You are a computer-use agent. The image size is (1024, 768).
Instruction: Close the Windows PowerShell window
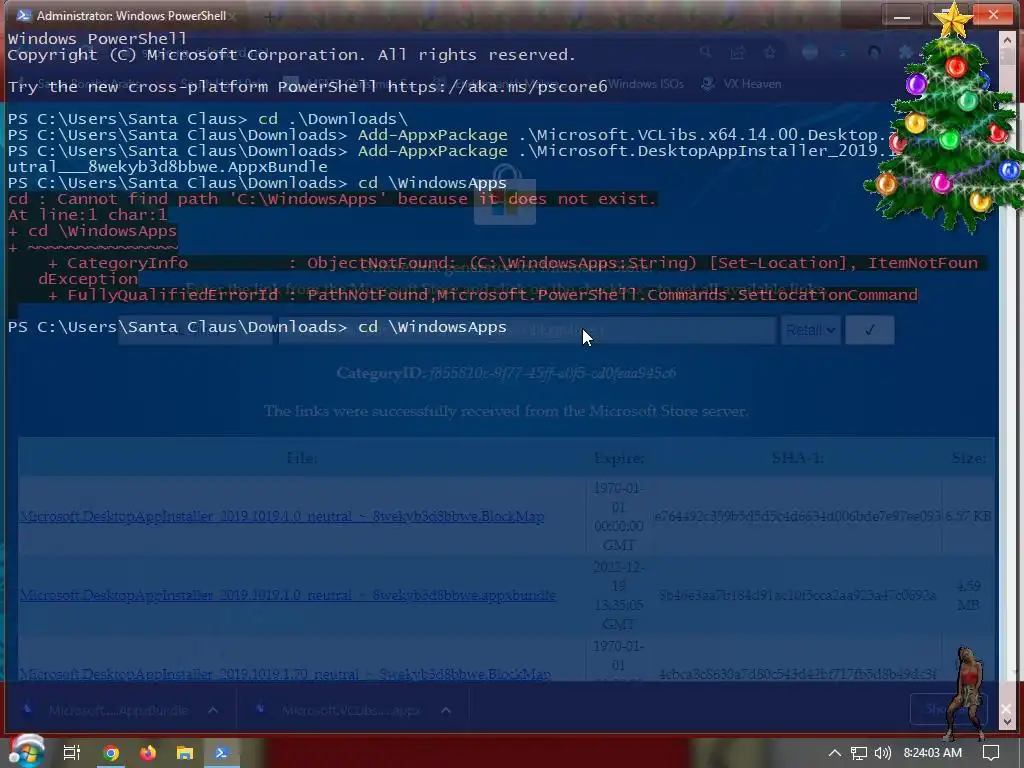(993, 14)
